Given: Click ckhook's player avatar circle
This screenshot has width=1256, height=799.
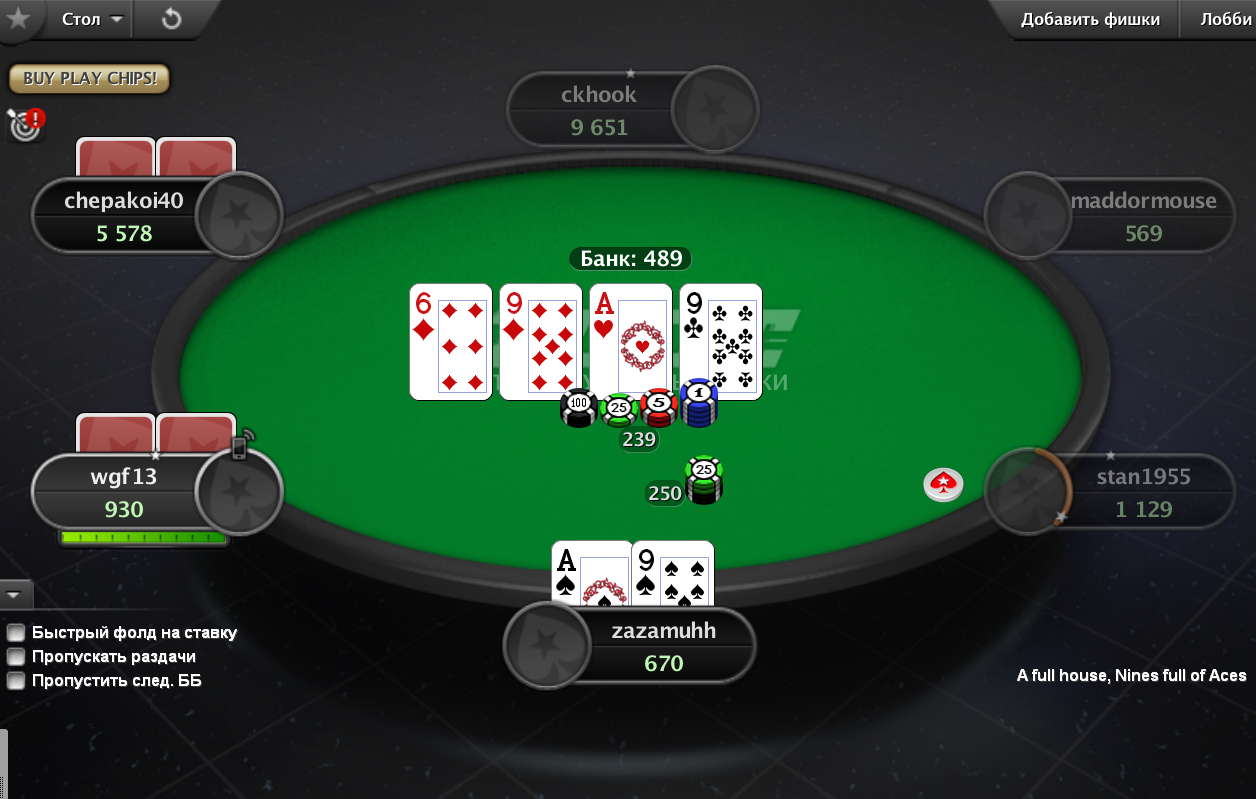Looking at the screenshot, I should (x=715, y=110).
